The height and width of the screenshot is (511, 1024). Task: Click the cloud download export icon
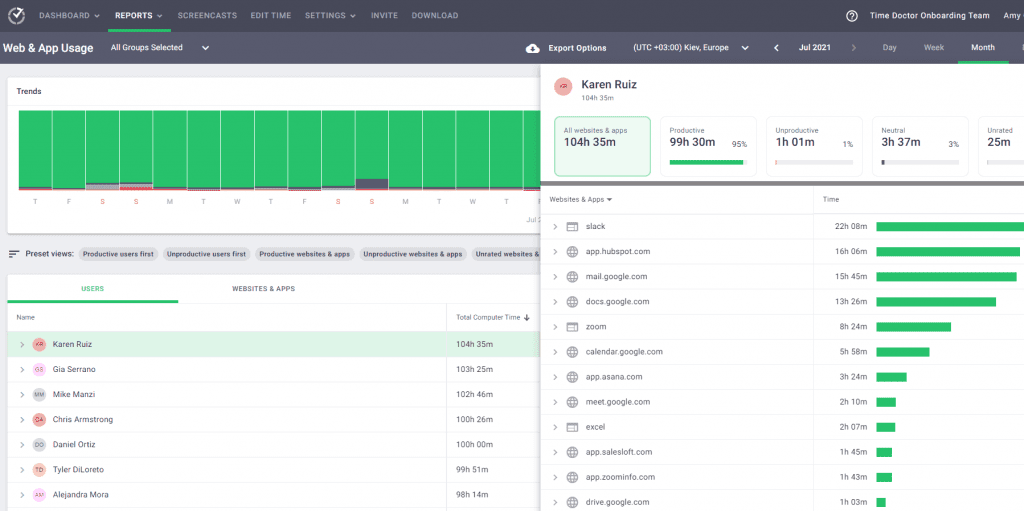coord(532,48)
